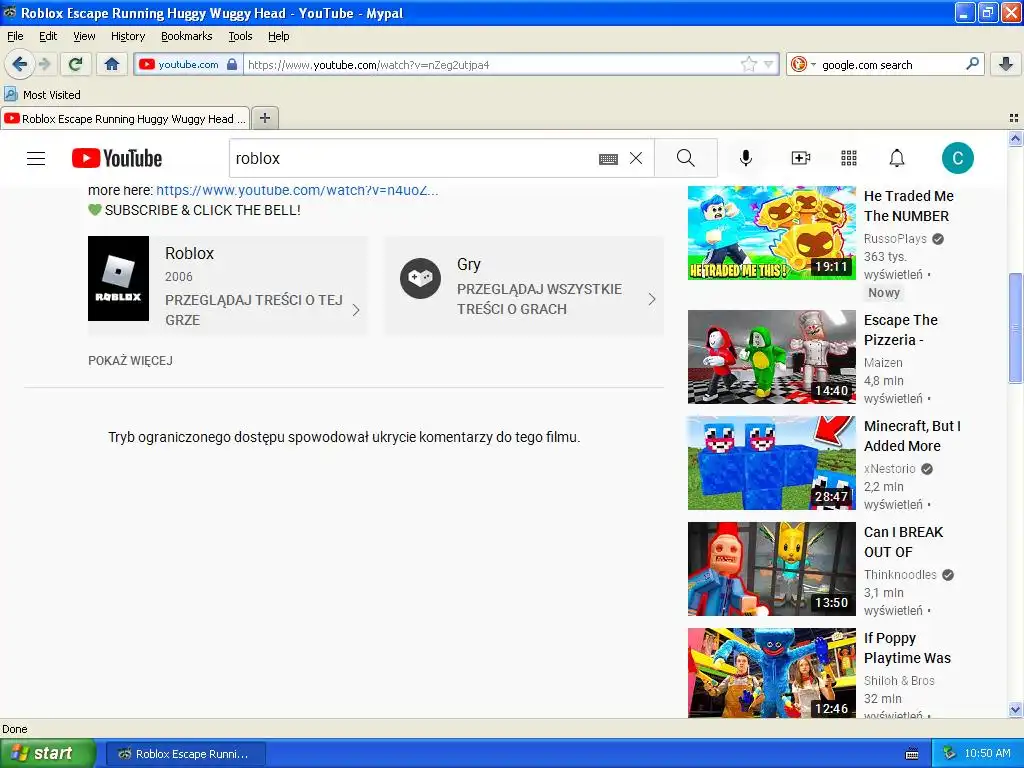
Task: Click the padlock site security icon
Action: coord(232,64)
